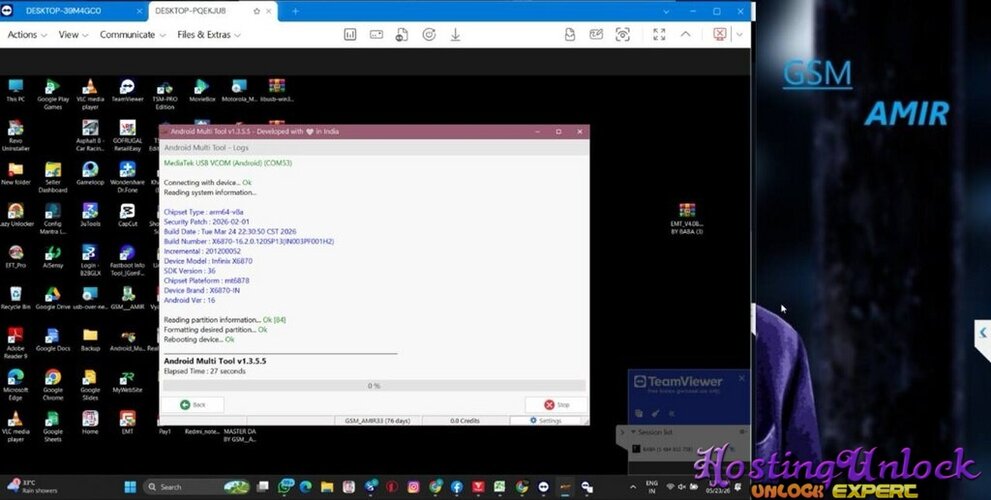Open the EFT_Pro desktop icon
Screen dimensions: 991x500
pos(16,257)
